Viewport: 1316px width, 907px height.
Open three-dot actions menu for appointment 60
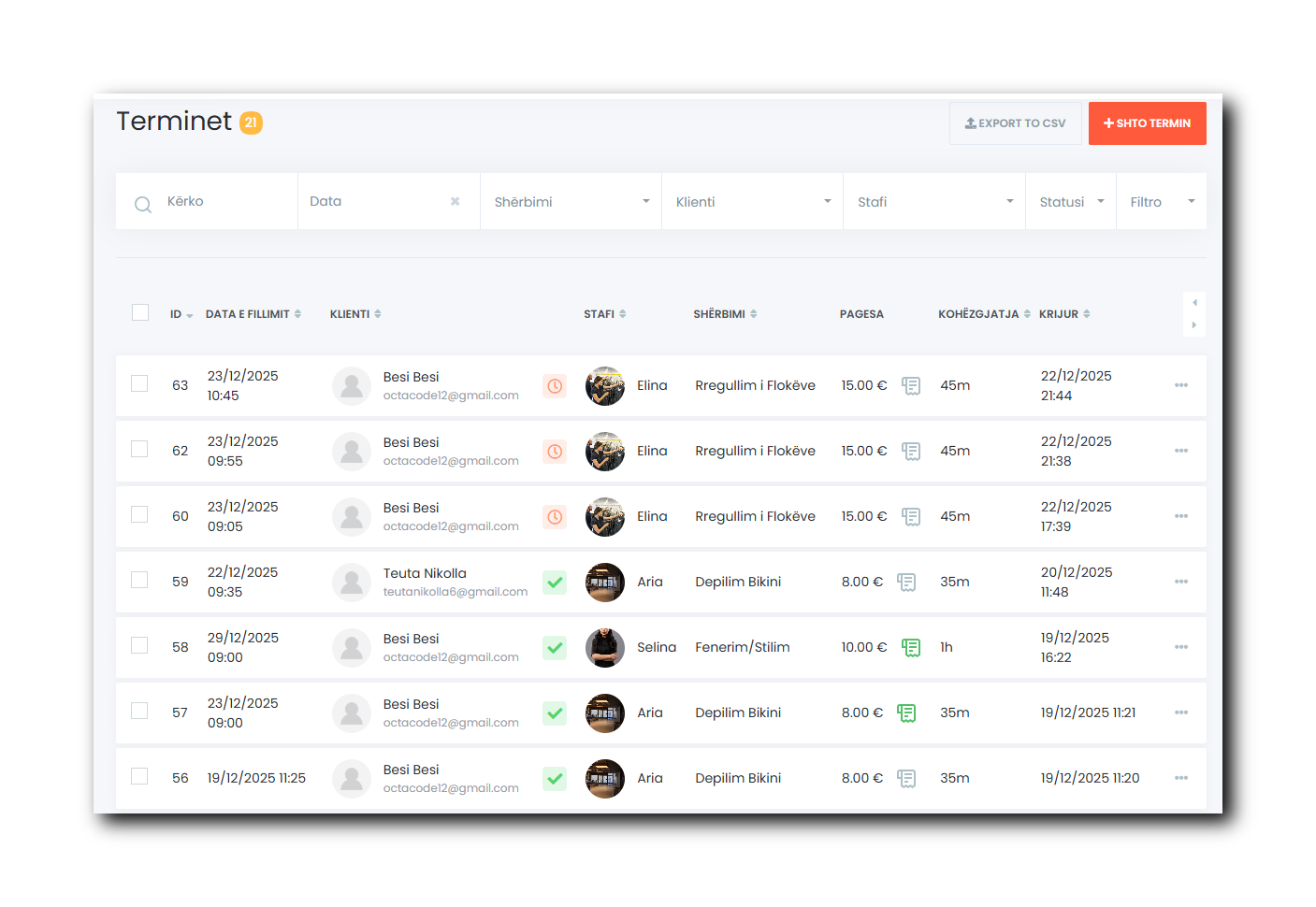(1181, 516)
